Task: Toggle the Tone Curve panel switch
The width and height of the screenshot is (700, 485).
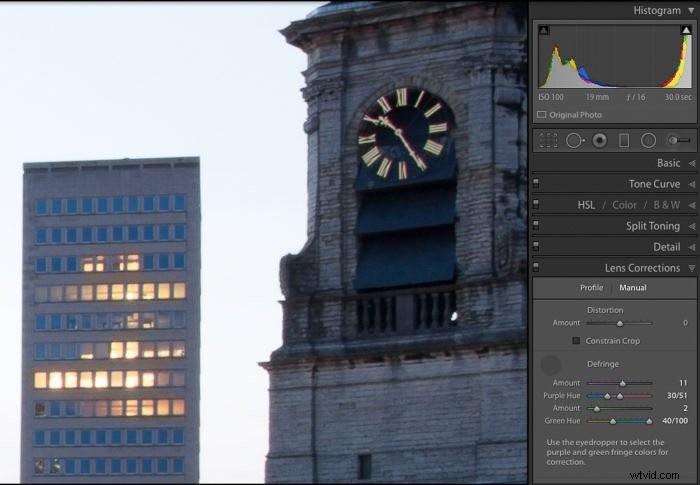Action: pyautogui.click(x=536, y=184)
